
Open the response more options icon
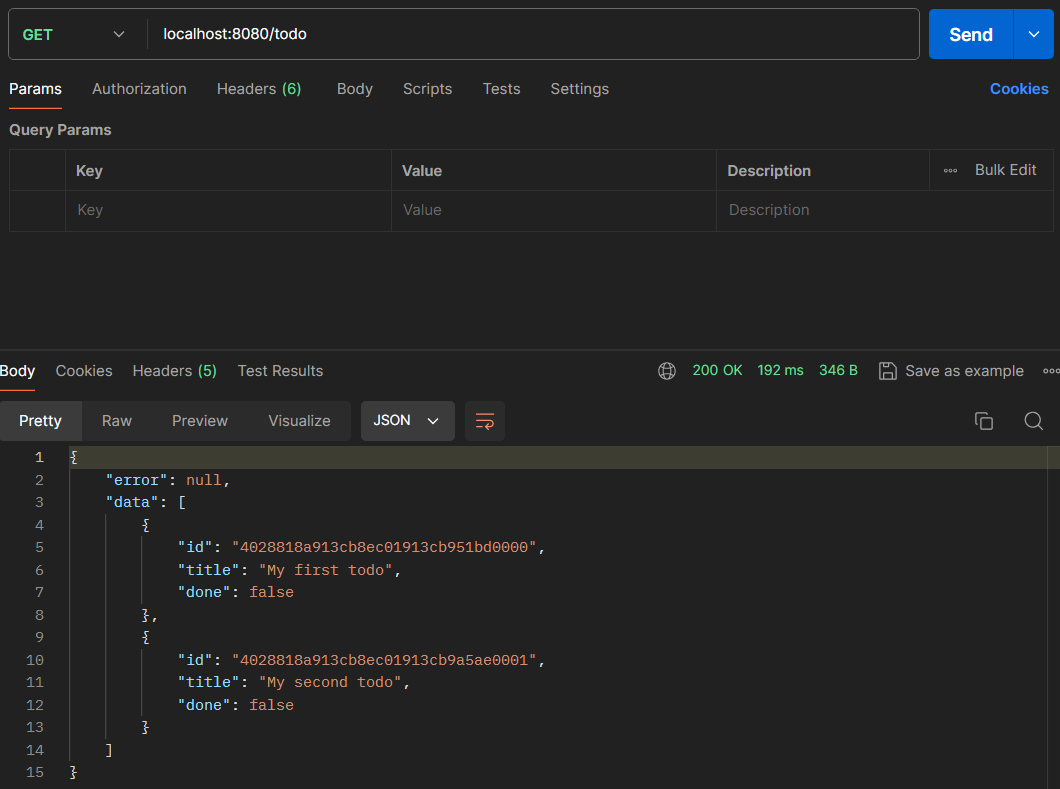coord(1051,370)
